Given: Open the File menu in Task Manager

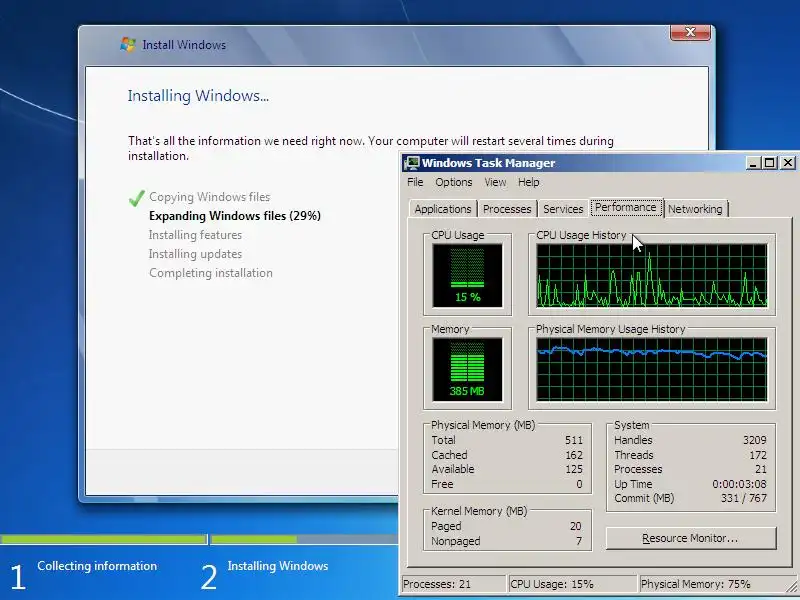Looking at the screenshot, I should click(x=415, y=182).
